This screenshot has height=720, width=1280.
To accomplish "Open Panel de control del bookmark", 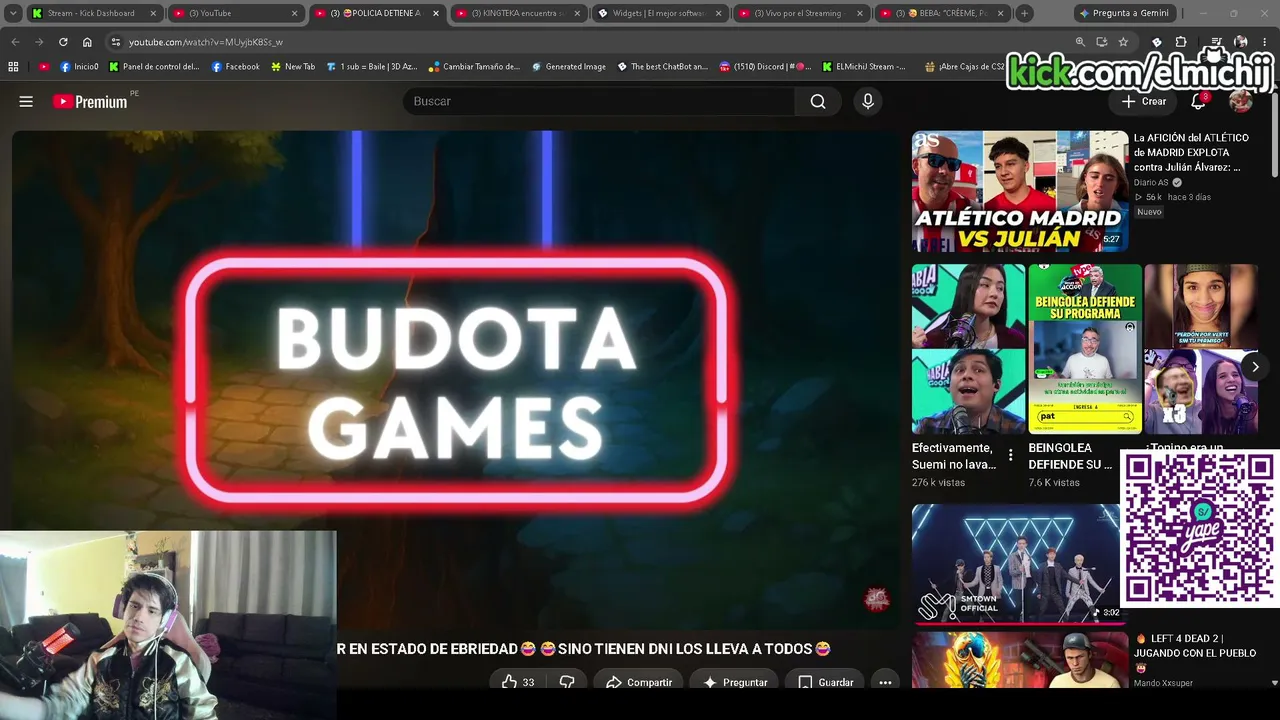I will tap(154, 67).
